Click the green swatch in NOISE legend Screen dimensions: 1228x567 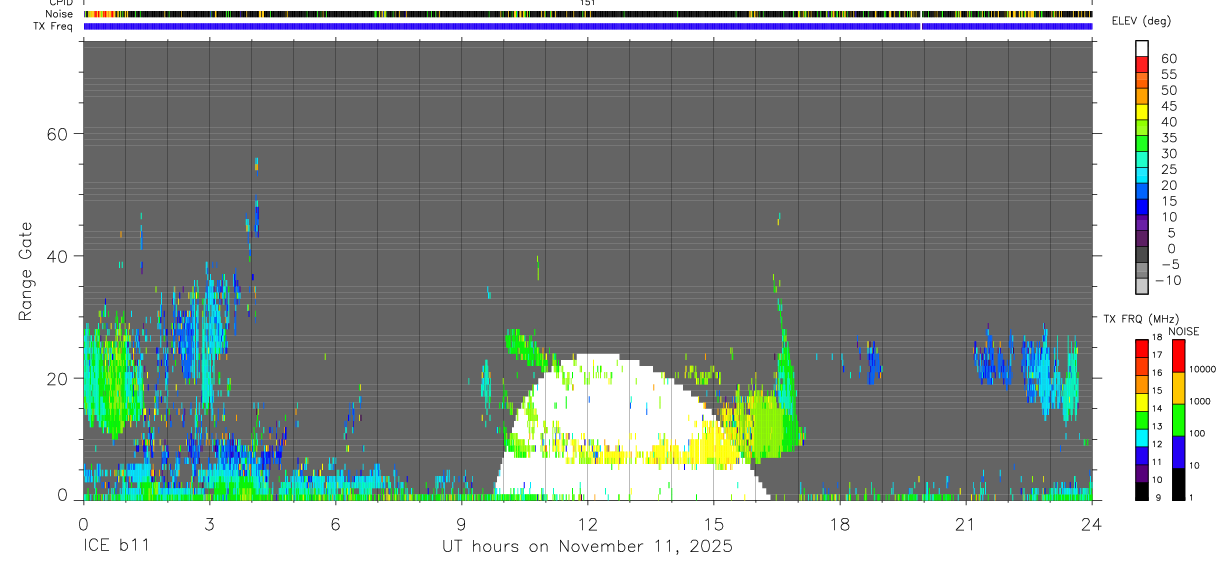click(1178, 420)
